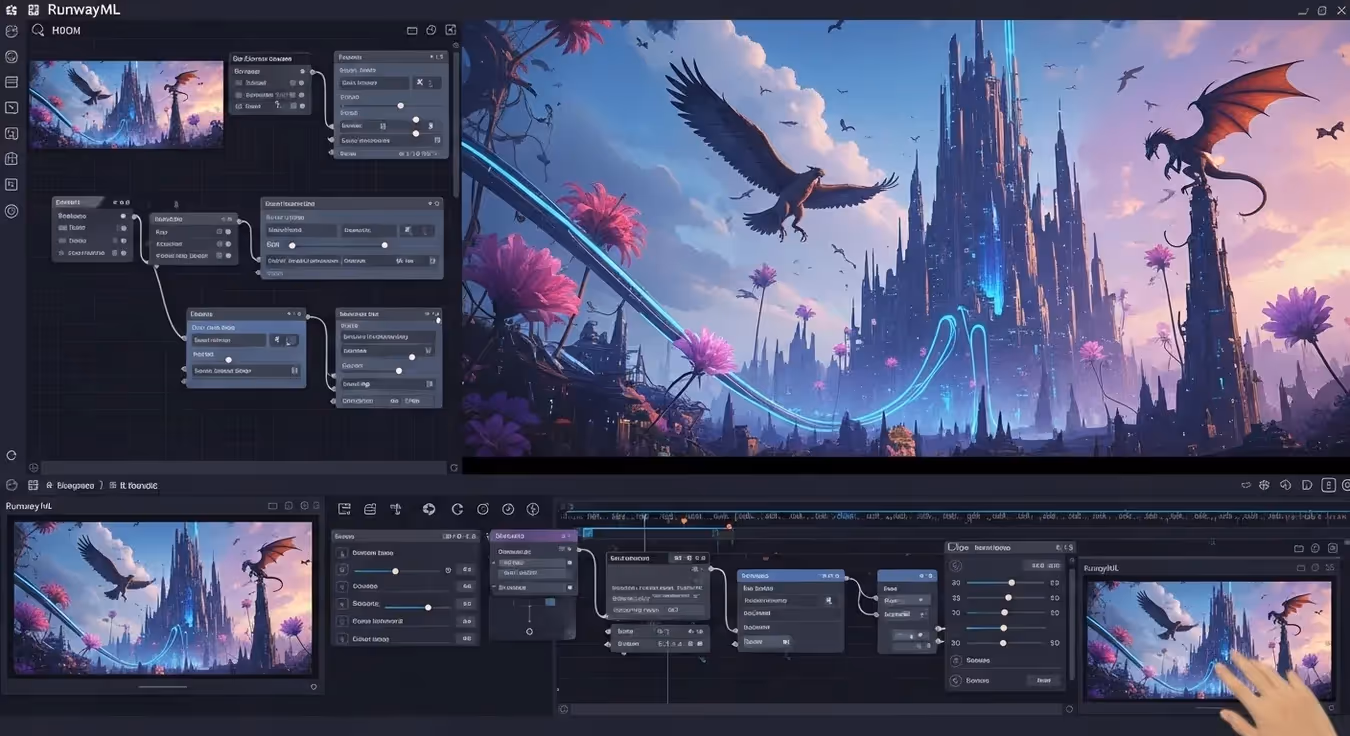Select the small preview thumbnail in node canvas
The image size is (1350, 736).
tap(126, 104)
